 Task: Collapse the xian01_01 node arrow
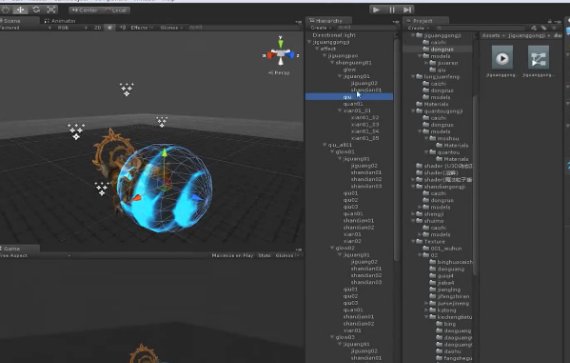340,110
